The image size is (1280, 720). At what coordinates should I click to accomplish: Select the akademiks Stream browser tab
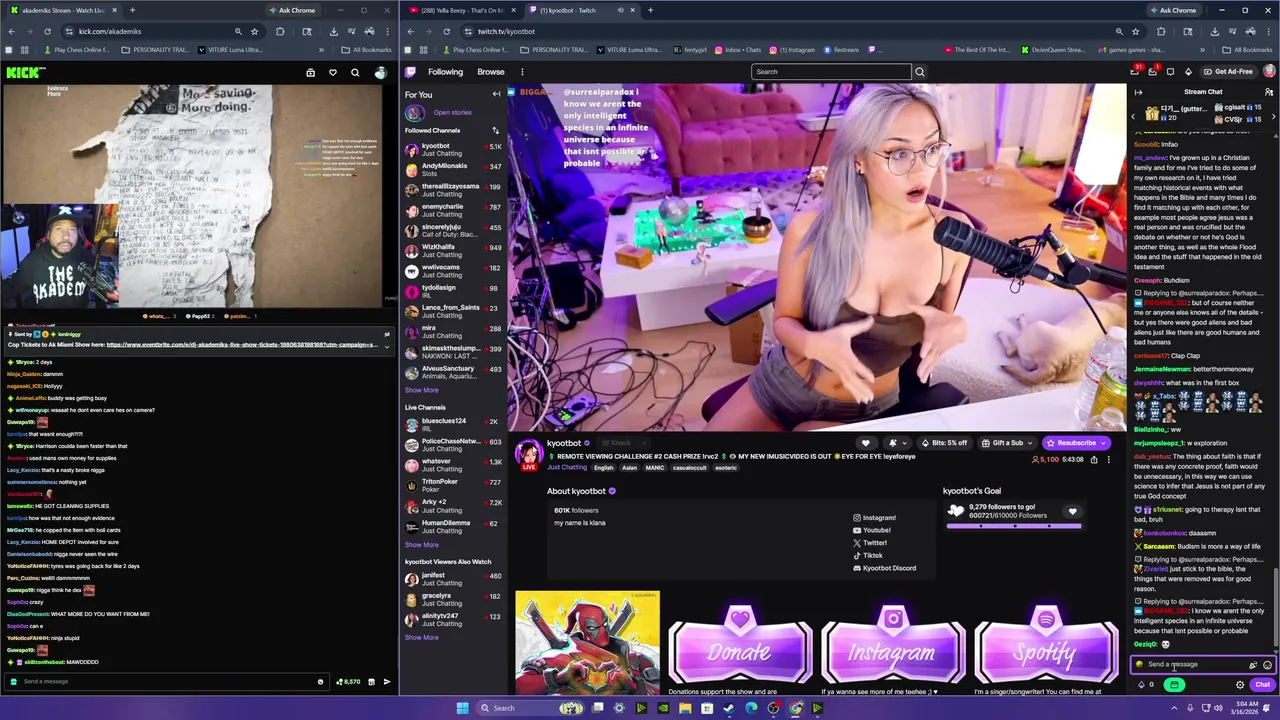click(62, 10)
